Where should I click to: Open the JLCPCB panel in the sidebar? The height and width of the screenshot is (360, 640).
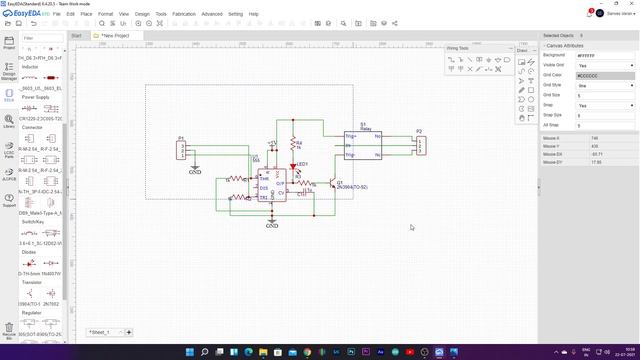pyautogui.click(x=9, y=175)
